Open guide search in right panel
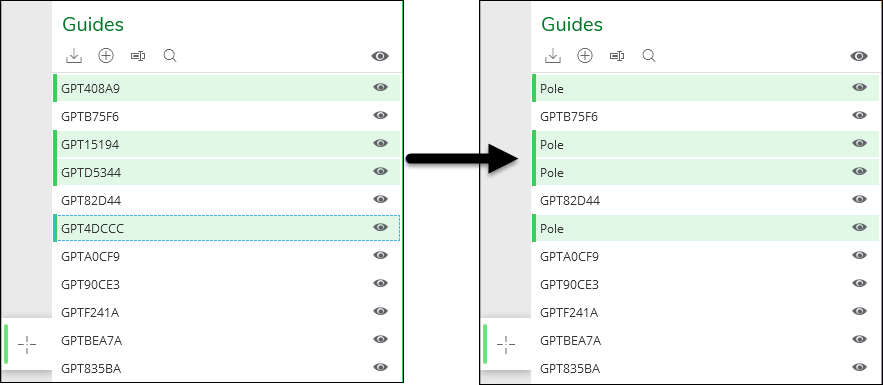This screenshot has height=385, width=883. click(x=649, y=56)
